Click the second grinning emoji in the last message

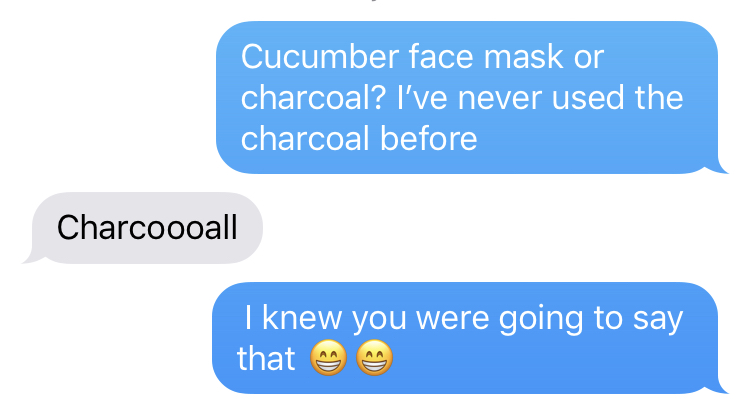[375, 357]
